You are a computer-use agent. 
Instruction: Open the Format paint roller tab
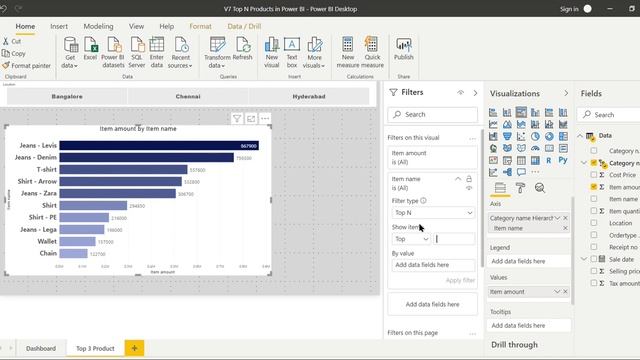(x=520, y=188)
